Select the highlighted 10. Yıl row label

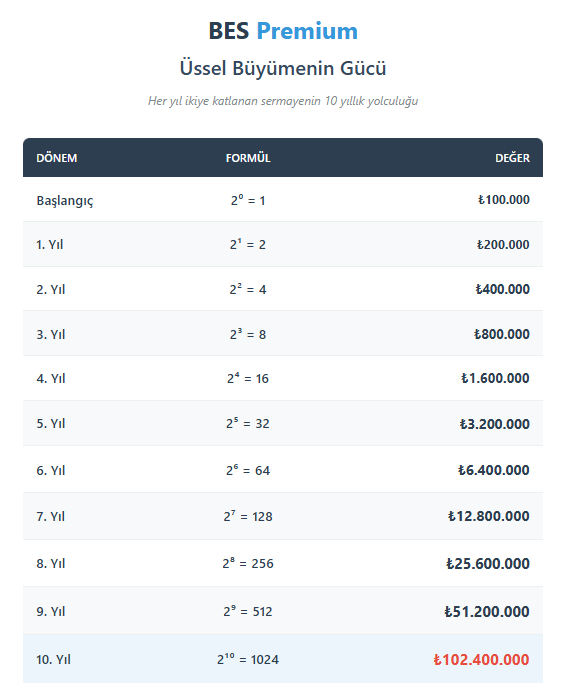(53, 660)
